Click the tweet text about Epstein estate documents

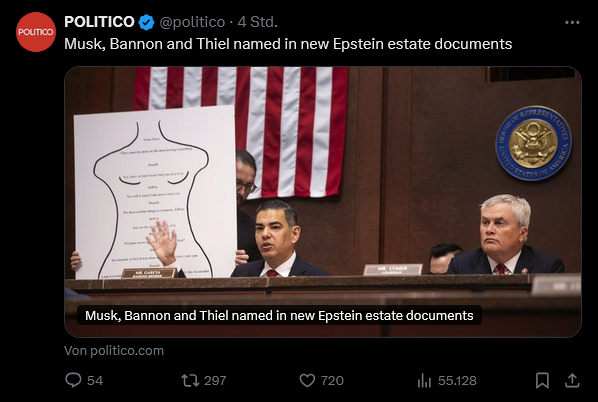click(x=288, y=44)
